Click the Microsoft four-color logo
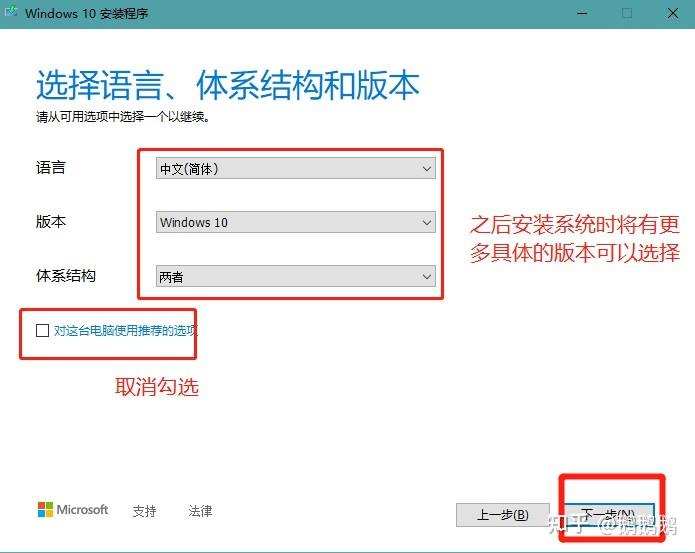The image size is (695, 553). (45, 510)
